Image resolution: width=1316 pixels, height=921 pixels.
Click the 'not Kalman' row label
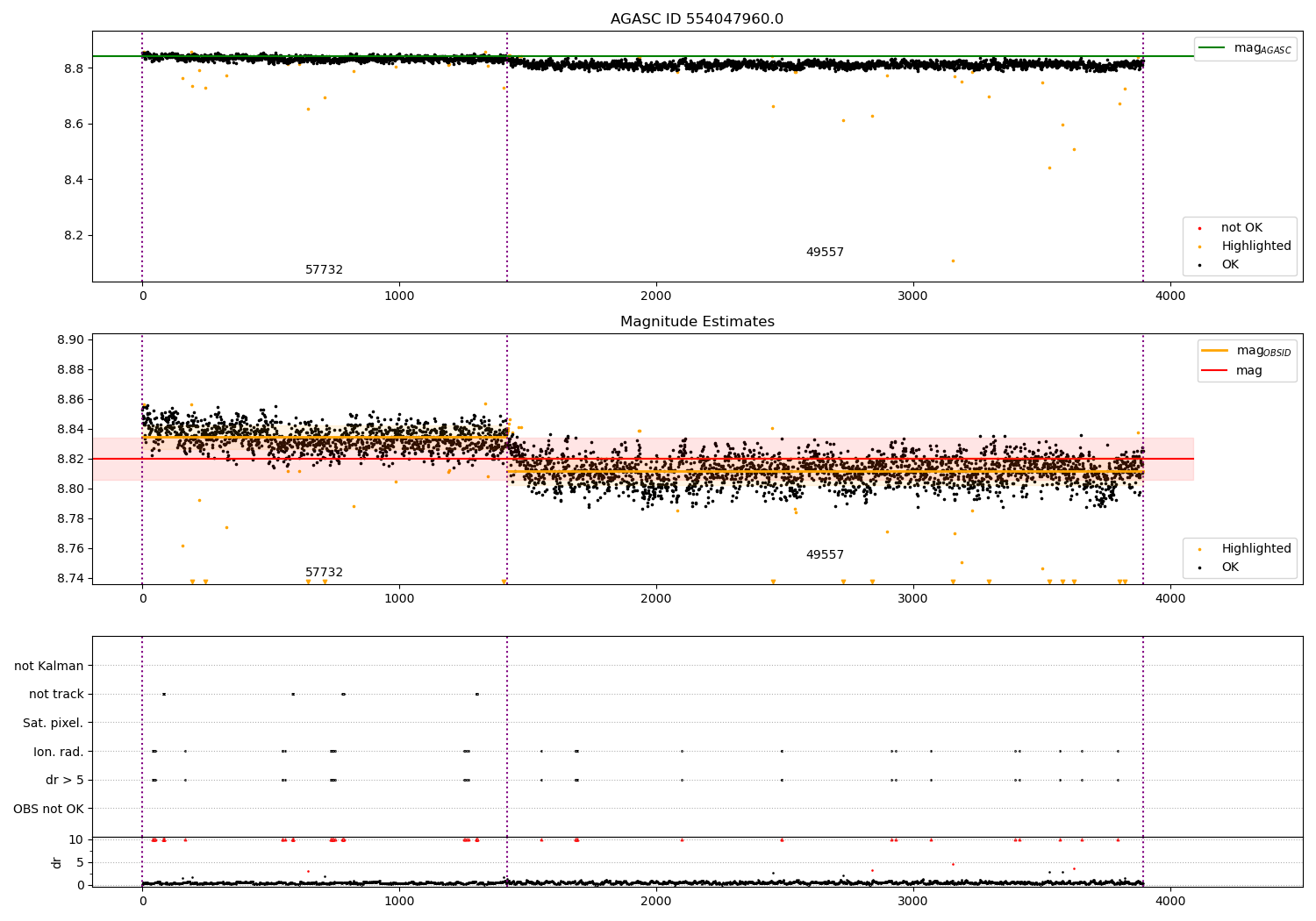[x=49, y=666]
